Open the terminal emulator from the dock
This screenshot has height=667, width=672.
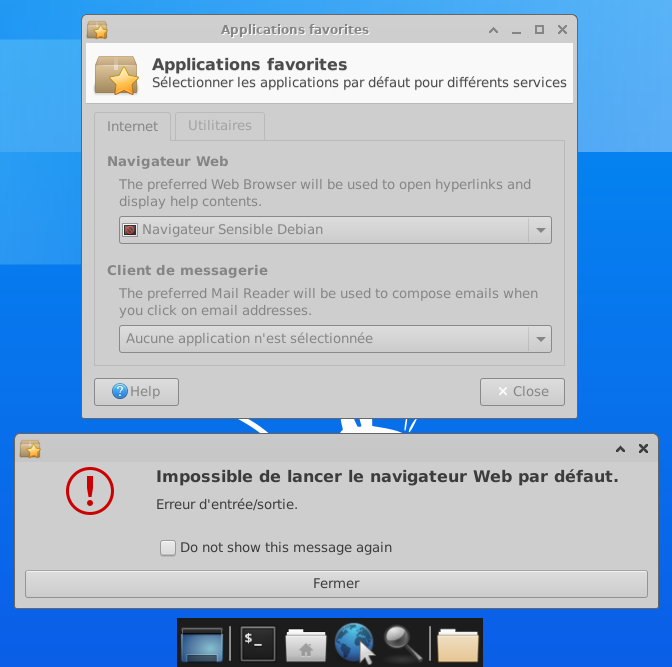click(258, 644)
